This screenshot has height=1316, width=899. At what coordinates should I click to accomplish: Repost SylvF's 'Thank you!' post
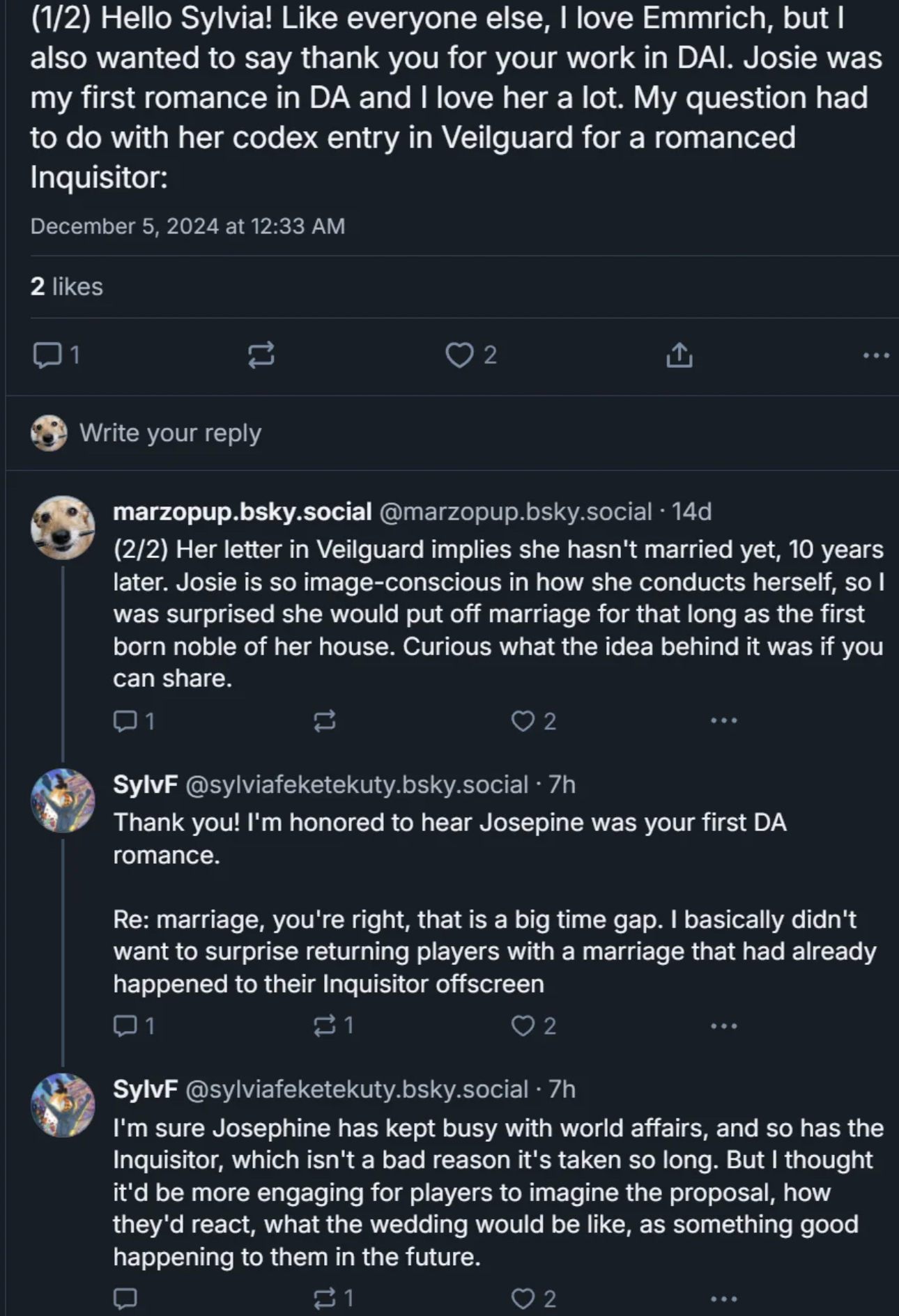pyautogui.click(x=325, y=1025)
